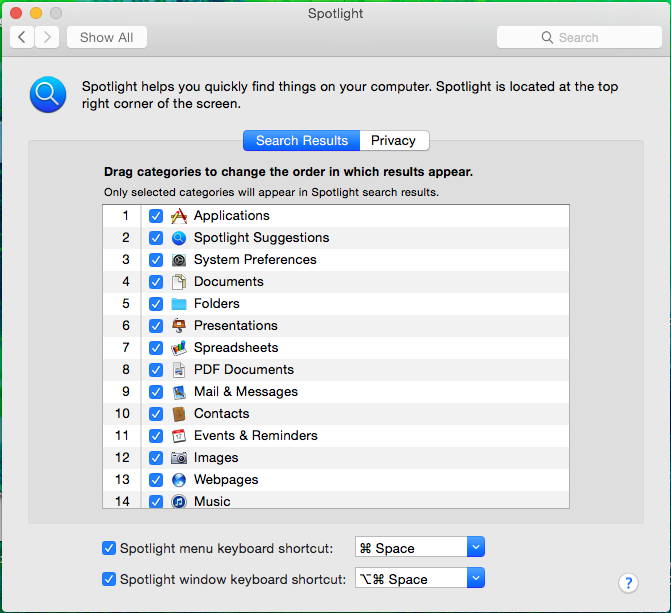Image resolution: width=671 pixels, height=613 pixels.
Task: Click the PDF Documents icon
Action: pos(179,370)
